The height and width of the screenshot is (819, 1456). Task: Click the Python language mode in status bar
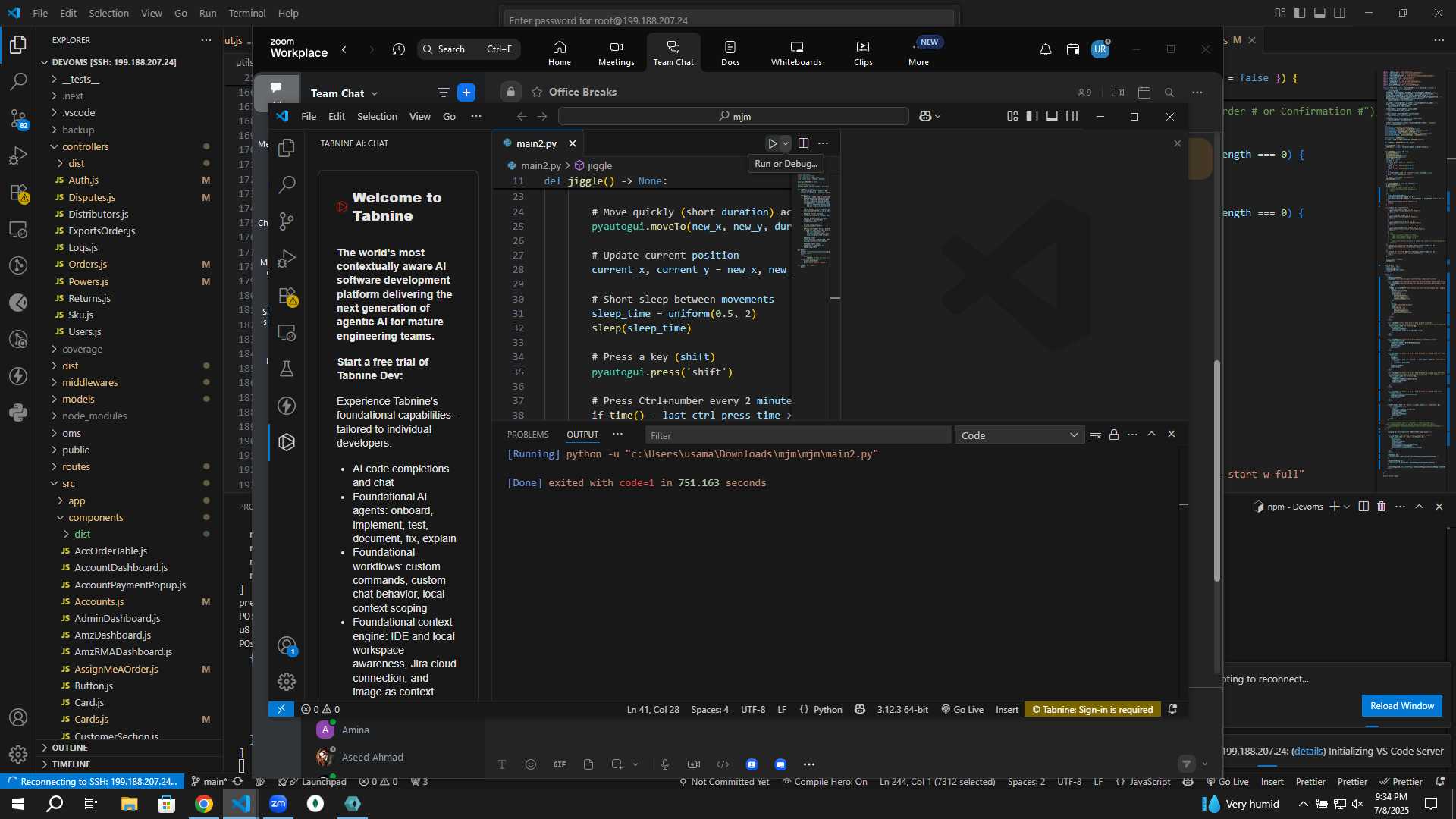tap(827, 710)
